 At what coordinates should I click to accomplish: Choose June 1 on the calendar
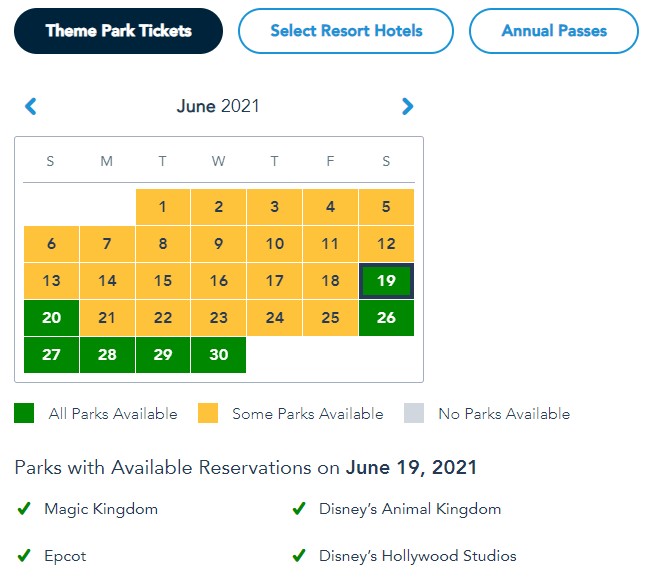163,207
